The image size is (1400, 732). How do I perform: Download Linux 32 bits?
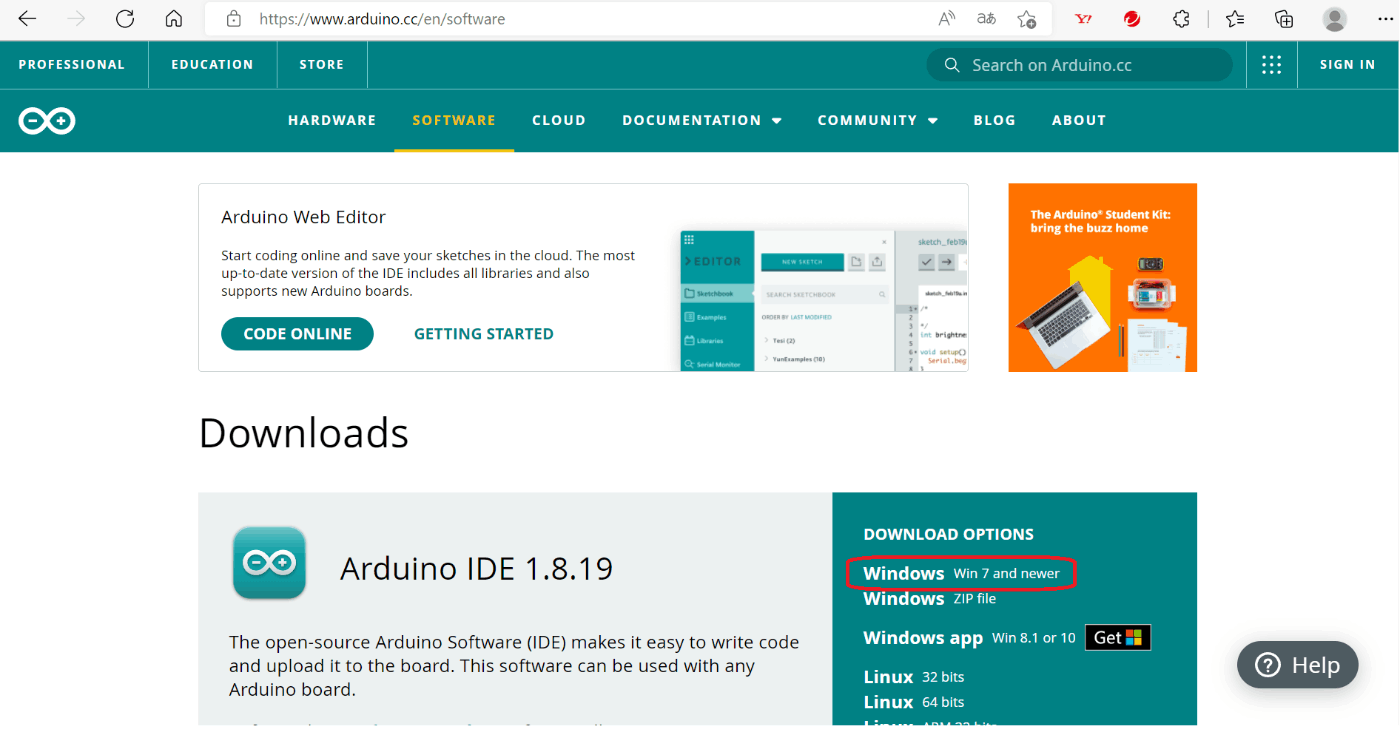pos(914,677)
